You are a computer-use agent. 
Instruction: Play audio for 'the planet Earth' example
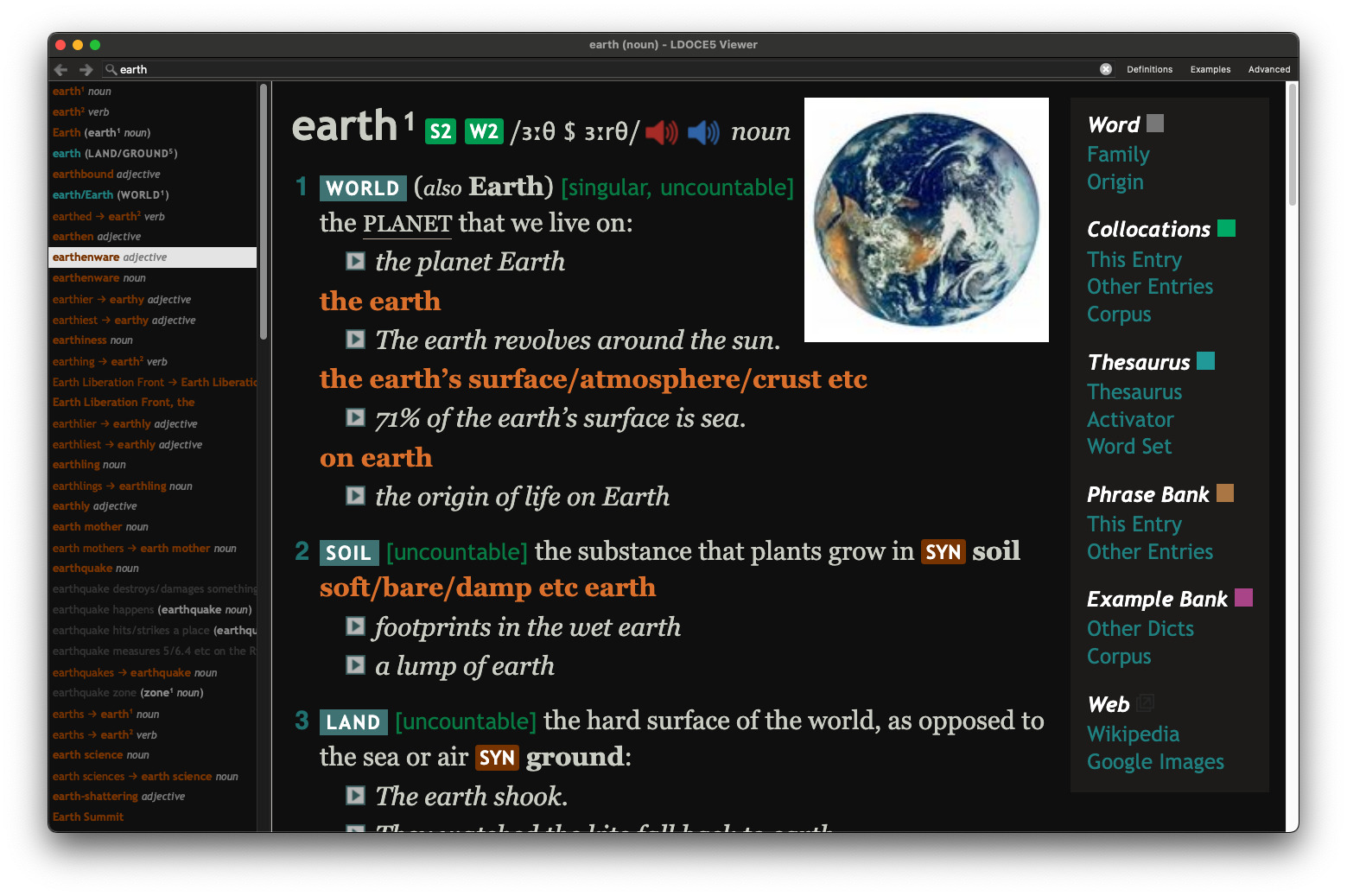coord(355,261)
